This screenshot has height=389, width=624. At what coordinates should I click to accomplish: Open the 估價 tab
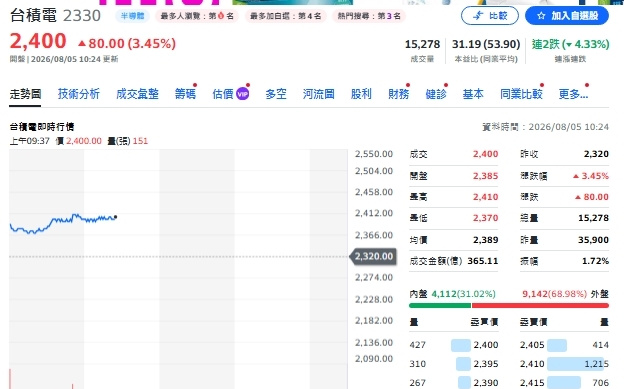click(223, 94)
